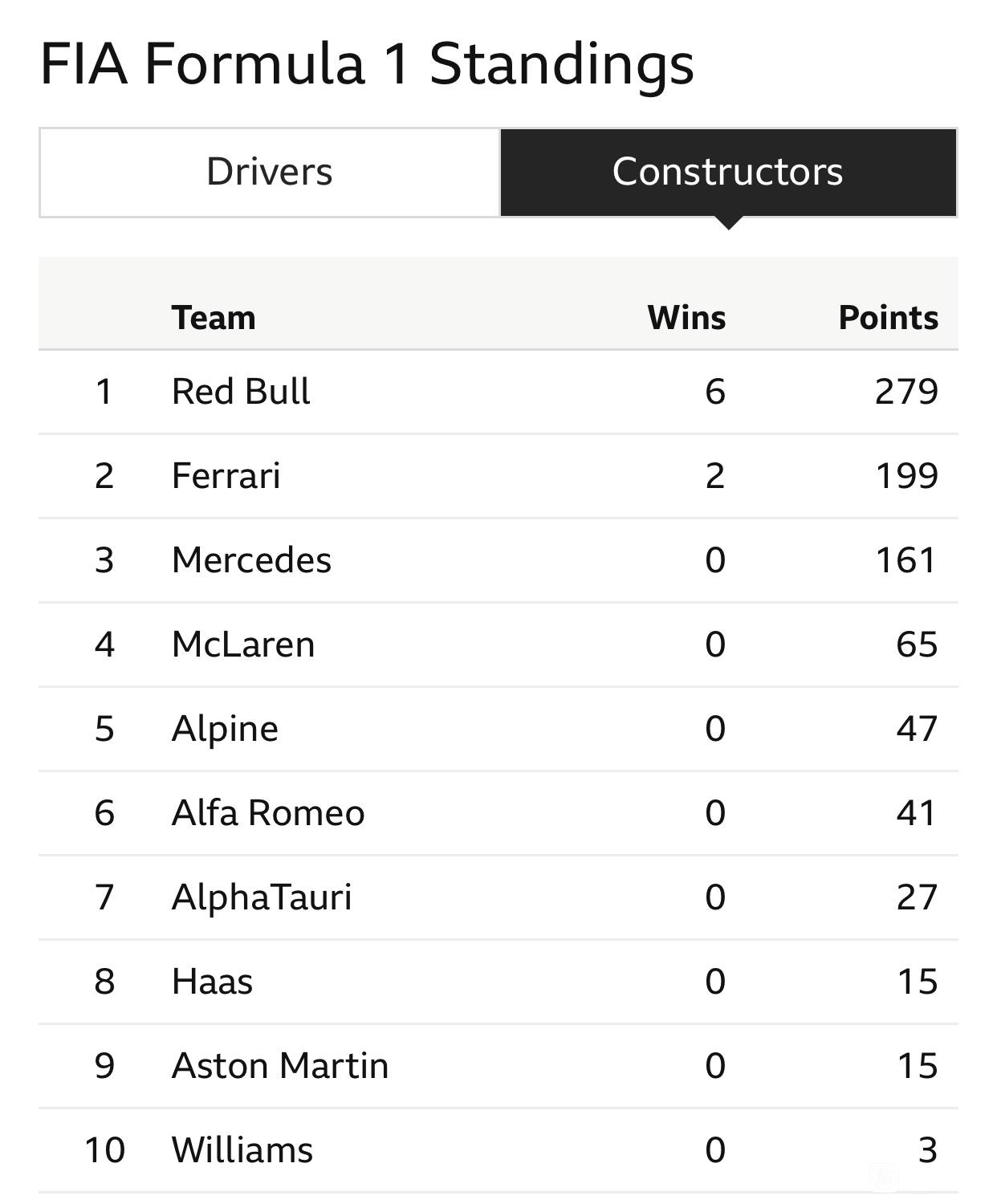
Task: Click Ferrari's 199 points value
Action: pos(906,476)
